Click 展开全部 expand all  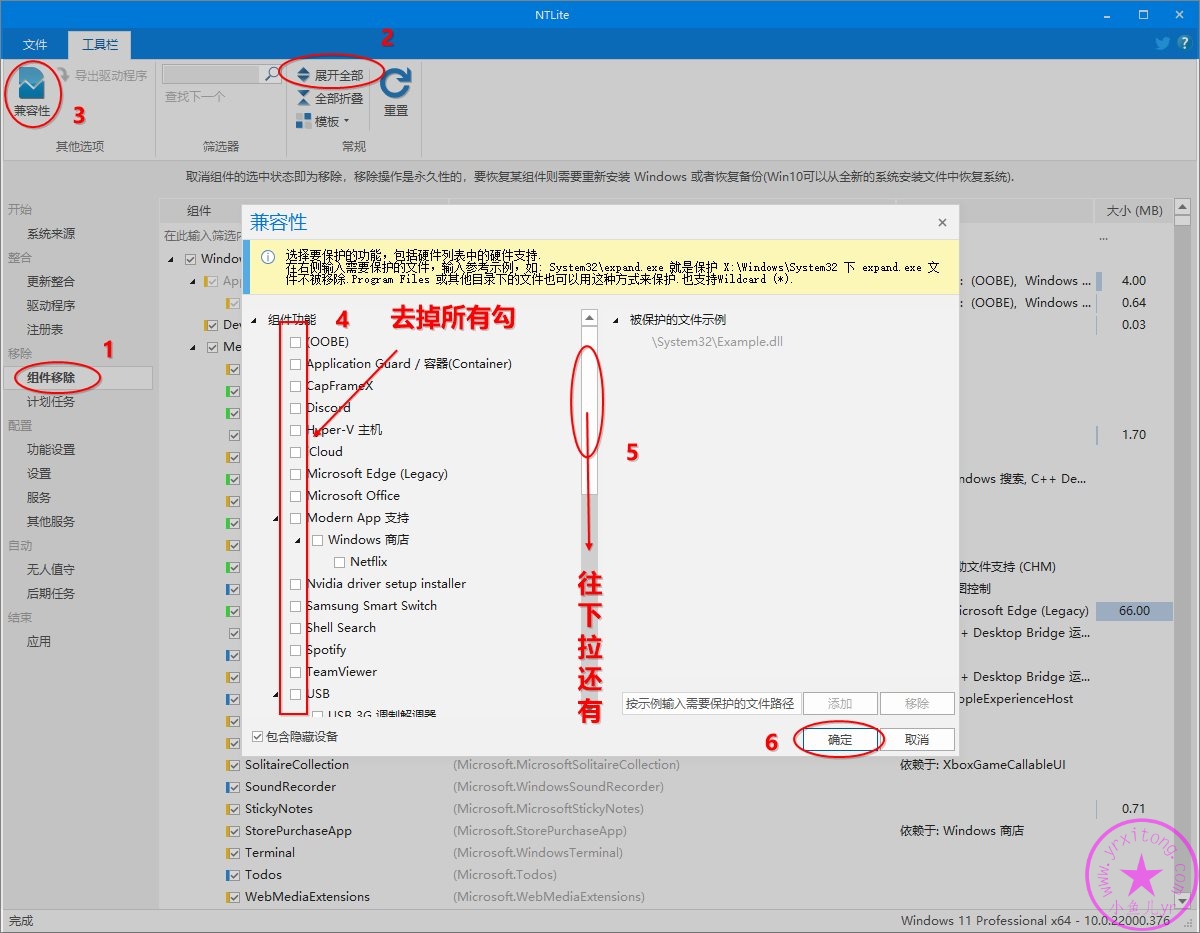330,75
